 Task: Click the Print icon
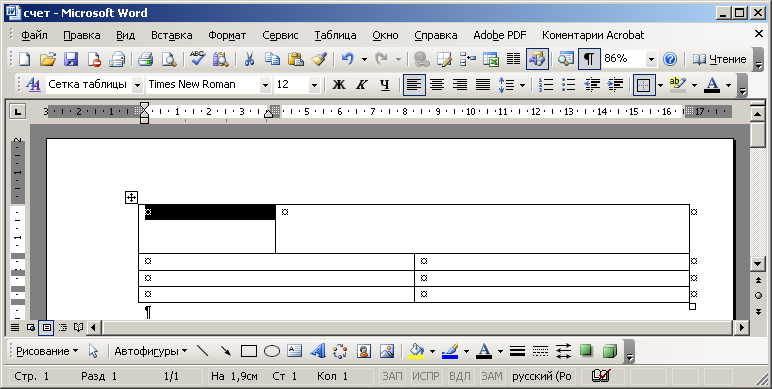pyautogui.click(x=146, y=59)
